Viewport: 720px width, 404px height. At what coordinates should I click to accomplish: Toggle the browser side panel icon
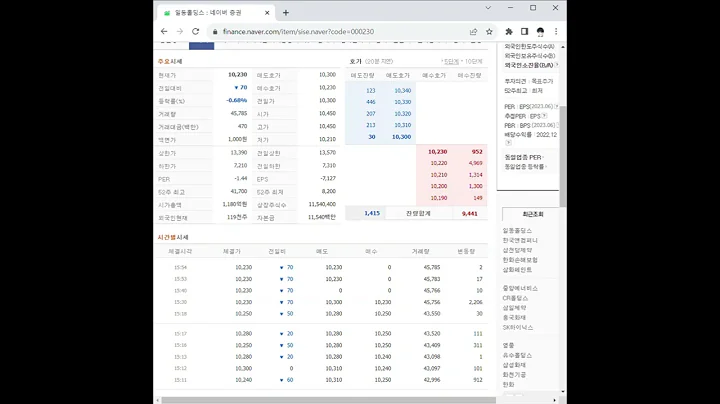[524, 31]
